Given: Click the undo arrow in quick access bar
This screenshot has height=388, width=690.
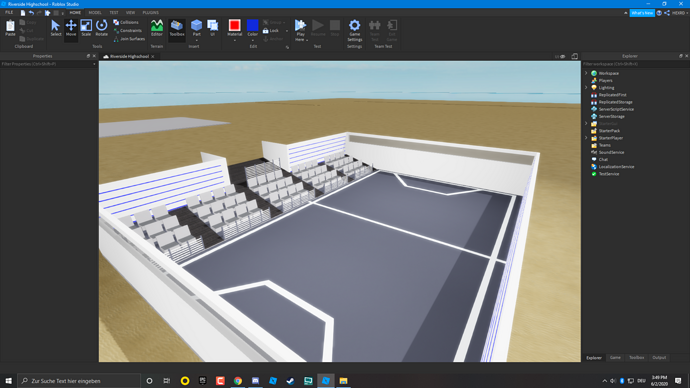Looking at the screenshot, I should tap(31, 13).
